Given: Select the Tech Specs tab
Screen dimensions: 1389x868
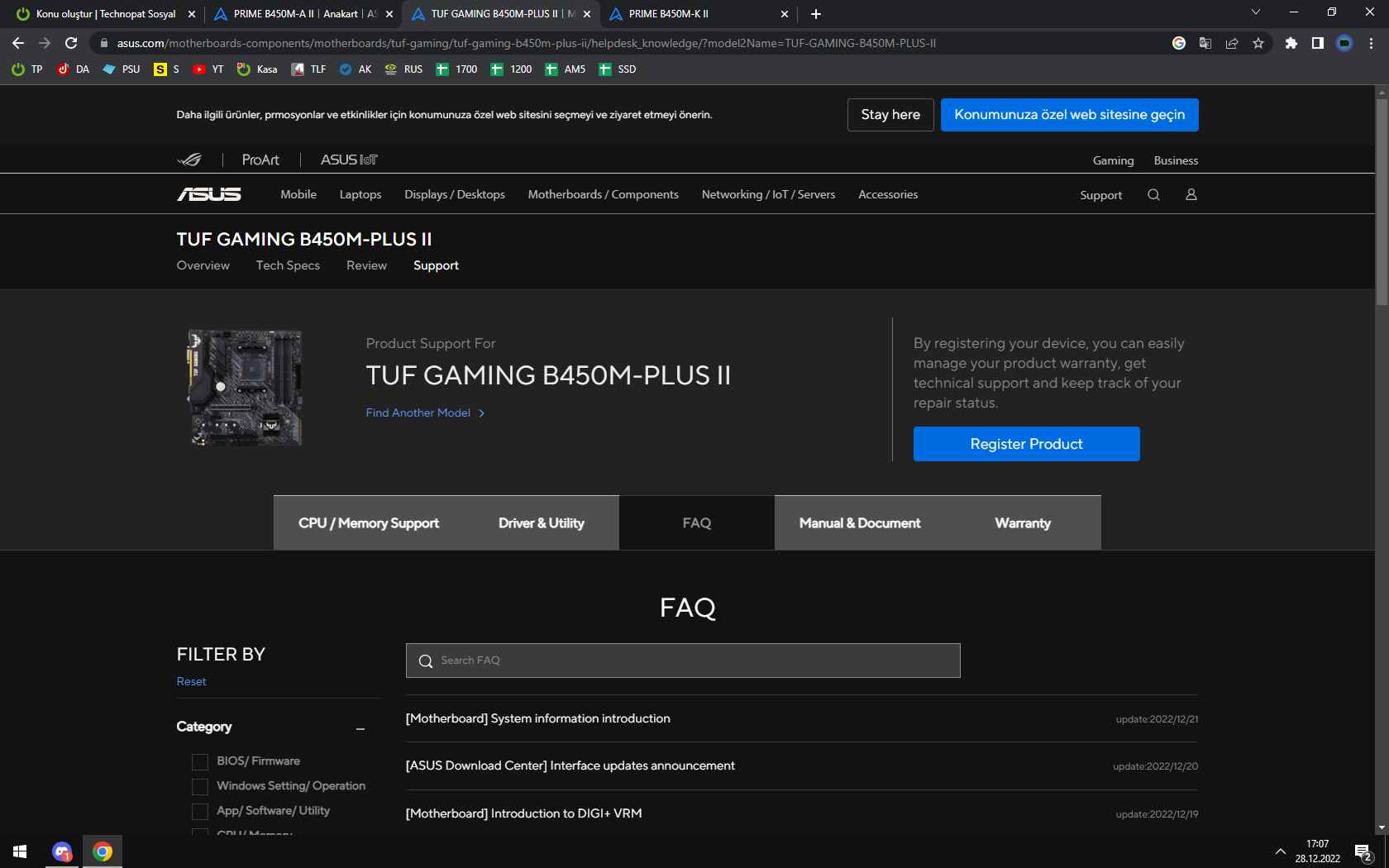Looking at the screenshot, I should (x=288, y=265).
